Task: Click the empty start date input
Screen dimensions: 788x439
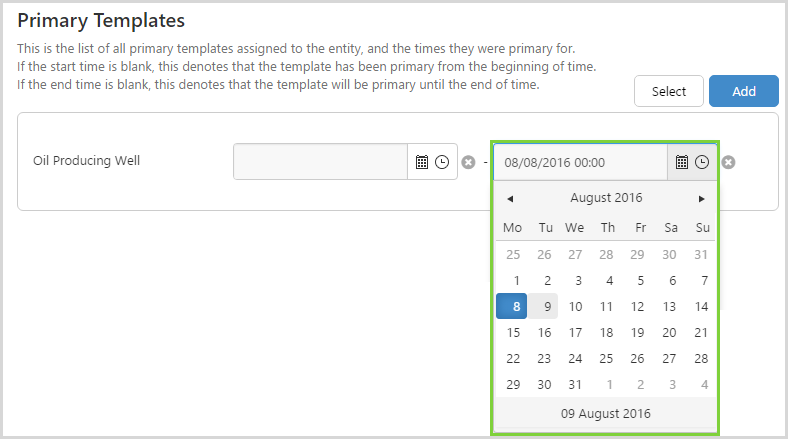Action: pos(320,162)
